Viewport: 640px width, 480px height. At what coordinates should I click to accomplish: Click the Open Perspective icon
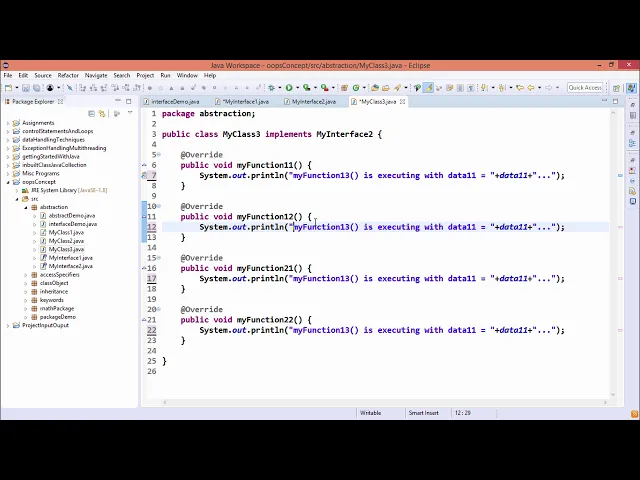[616, 88]
